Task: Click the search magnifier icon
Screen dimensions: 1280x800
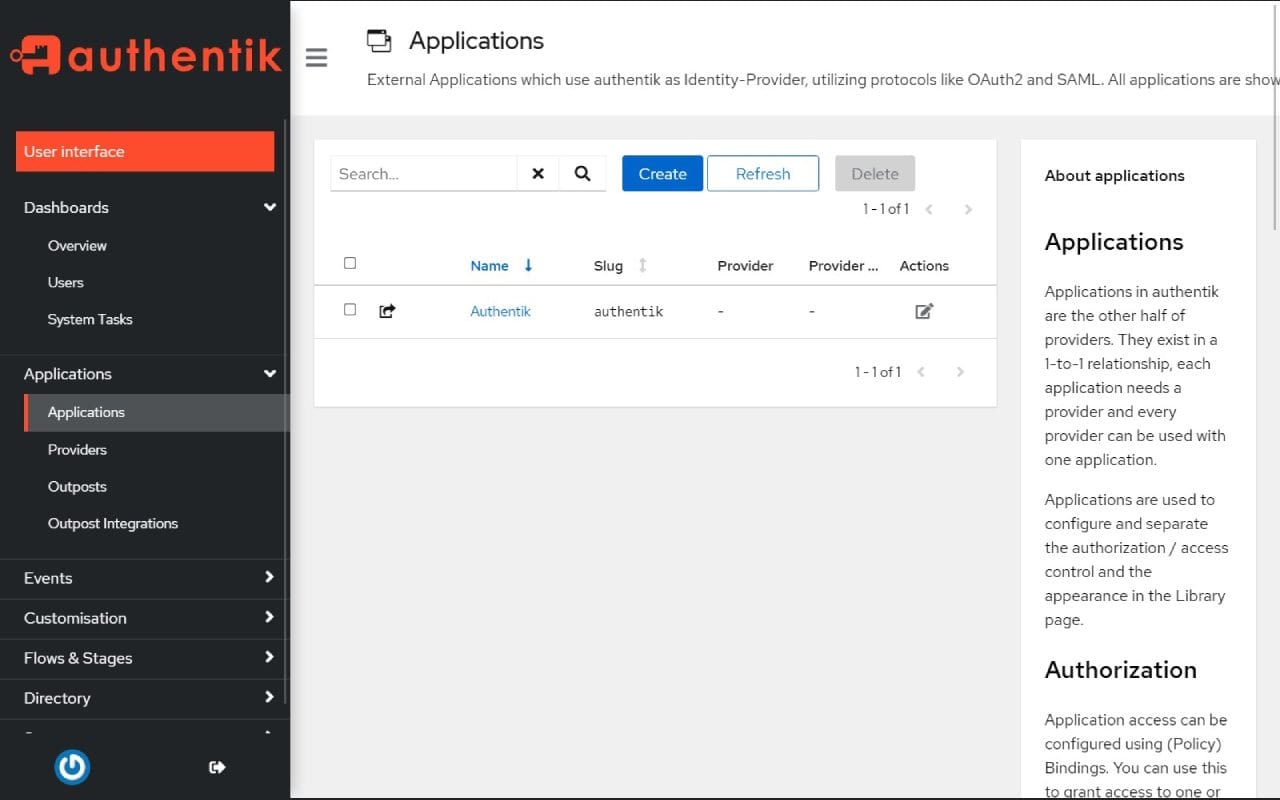Action: (583, 173)
